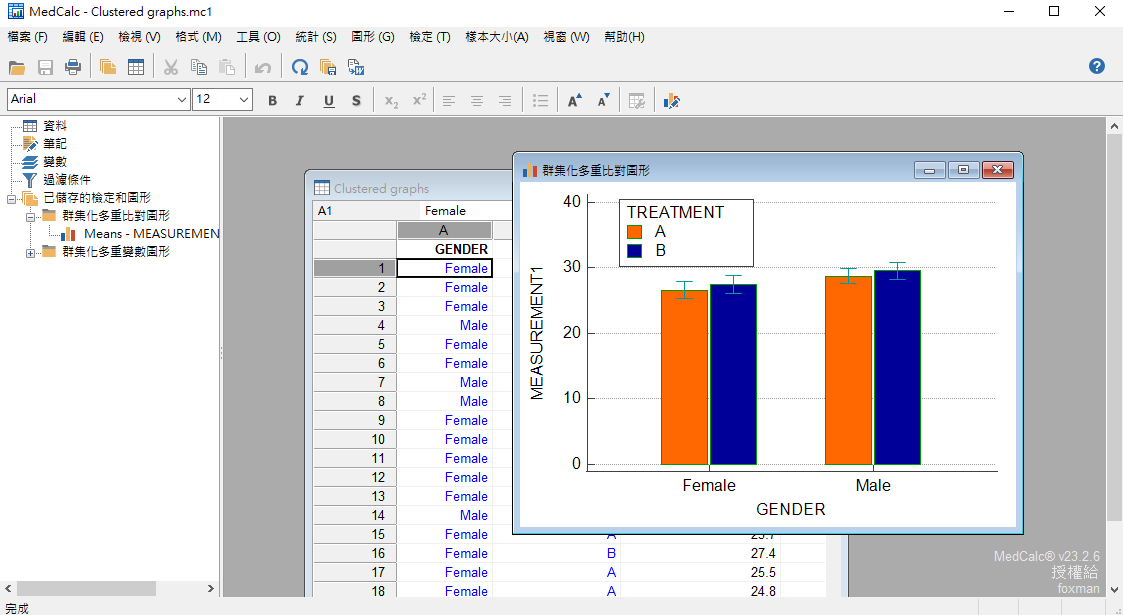Select 筆記 in the sidebar tree

click(x=55, y=144)
